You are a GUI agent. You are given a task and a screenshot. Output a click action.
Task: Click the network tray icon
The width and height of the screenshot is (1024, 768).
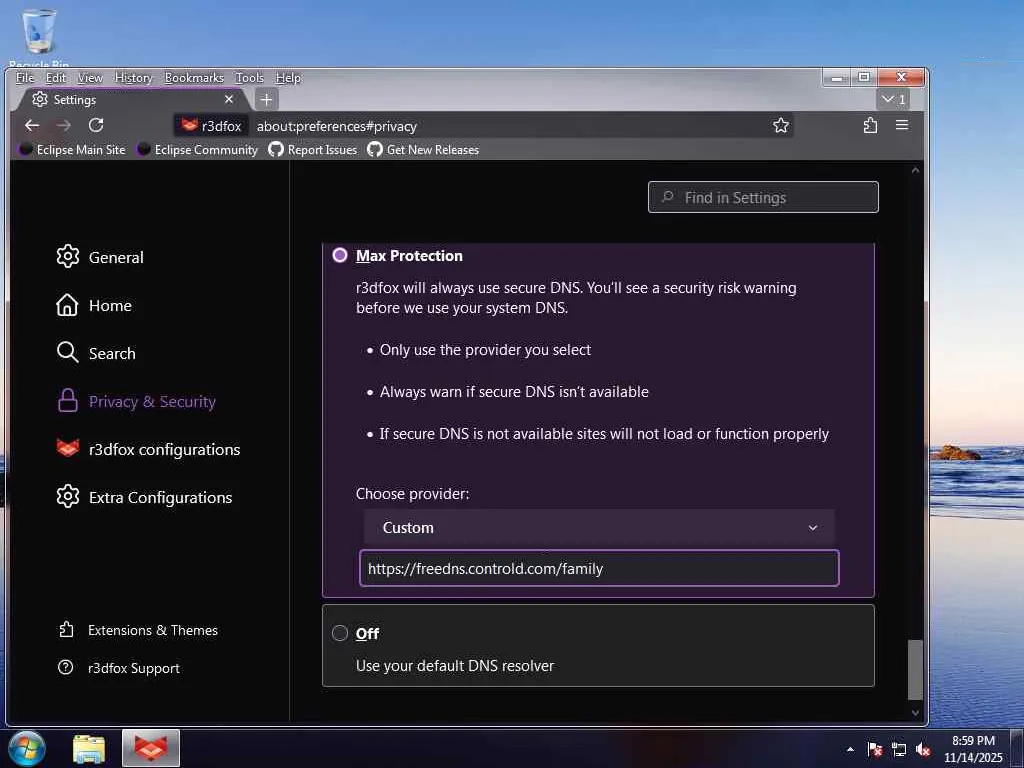(899, 749)
